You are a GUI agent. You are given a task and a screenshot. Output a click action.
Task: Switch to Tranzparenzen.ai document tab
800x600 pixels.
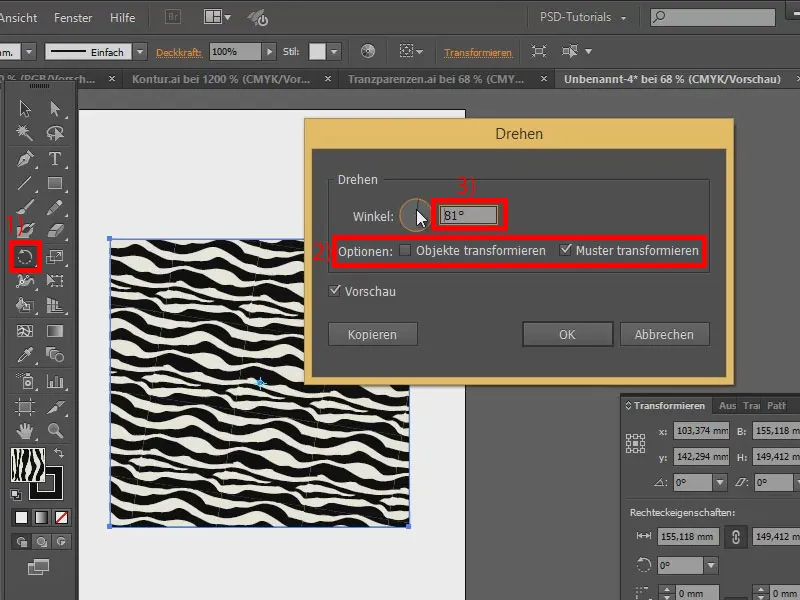436,79
